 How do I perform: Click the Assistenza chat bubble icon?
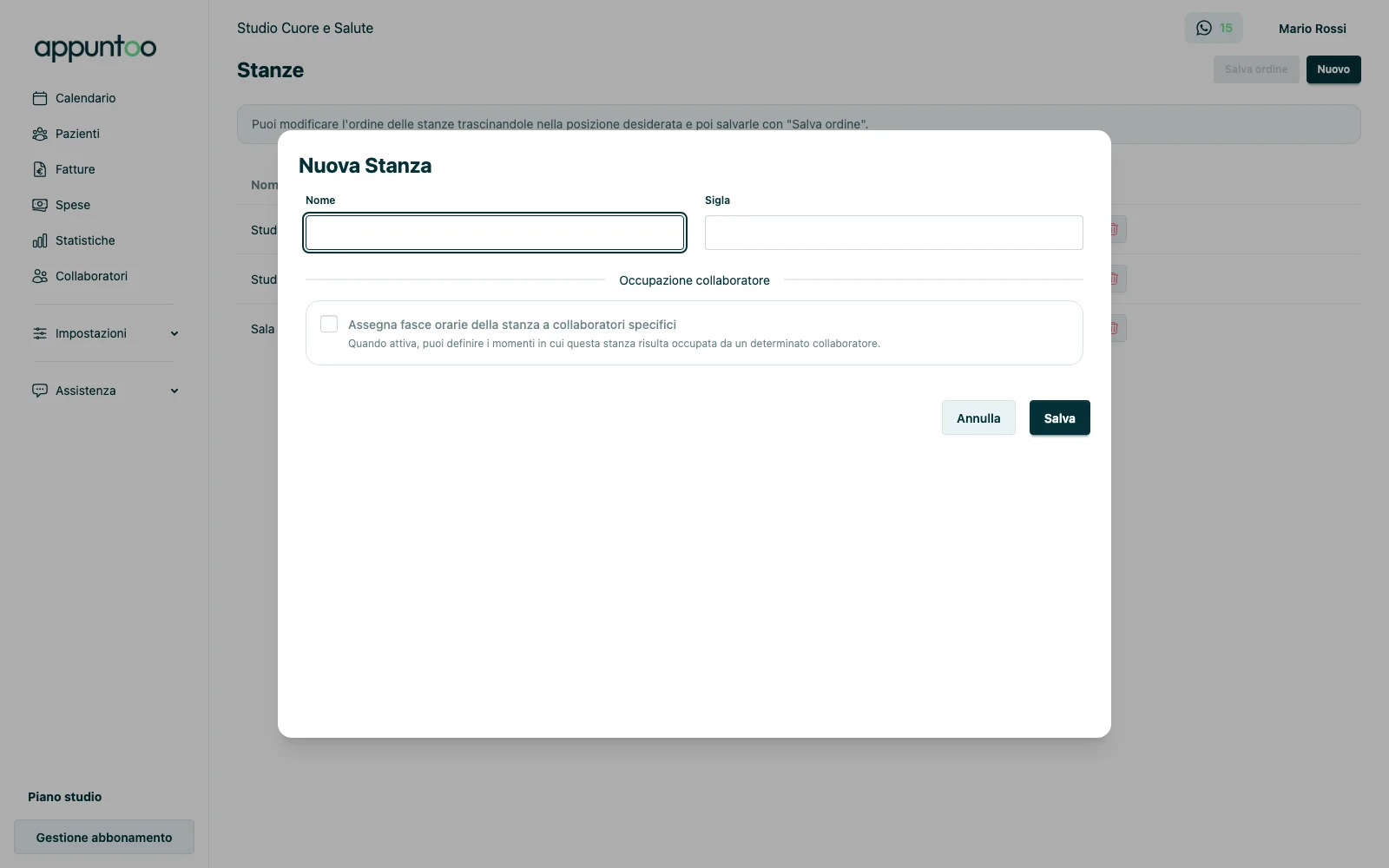pos(40,391)
